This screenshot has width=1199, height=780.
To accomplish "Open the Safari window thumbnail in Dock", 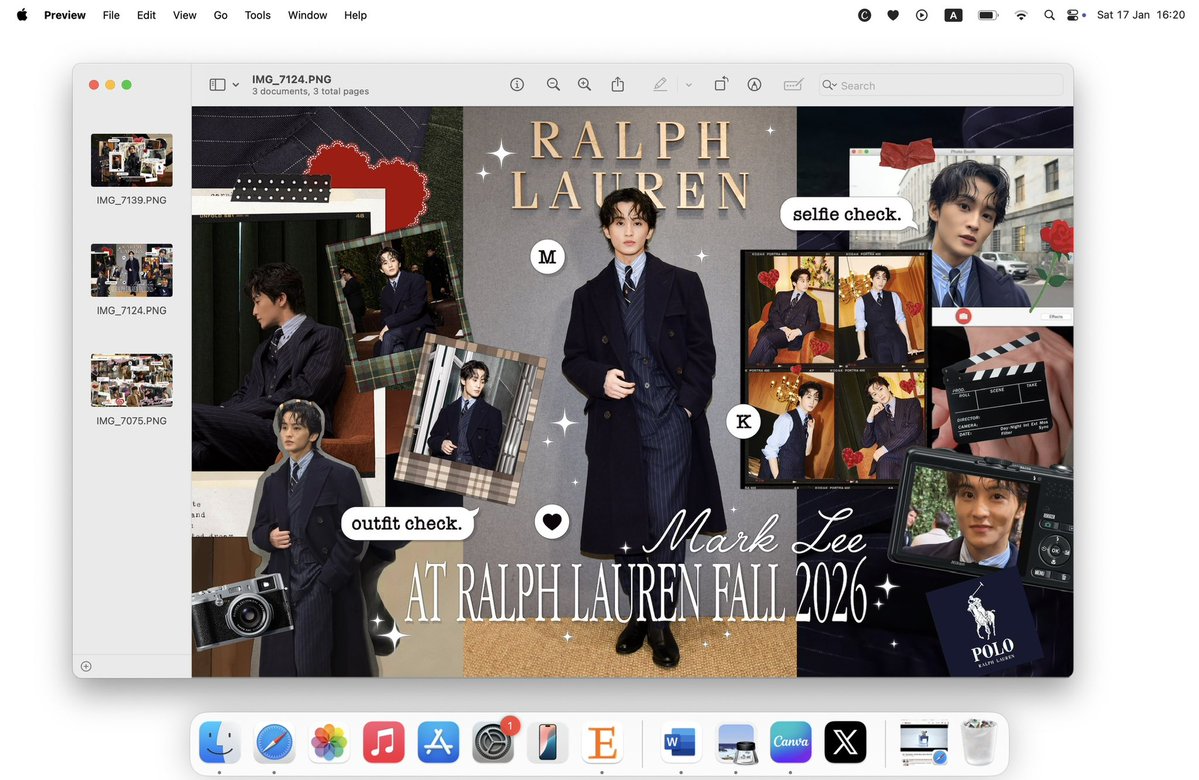I will tap(924, 742).
